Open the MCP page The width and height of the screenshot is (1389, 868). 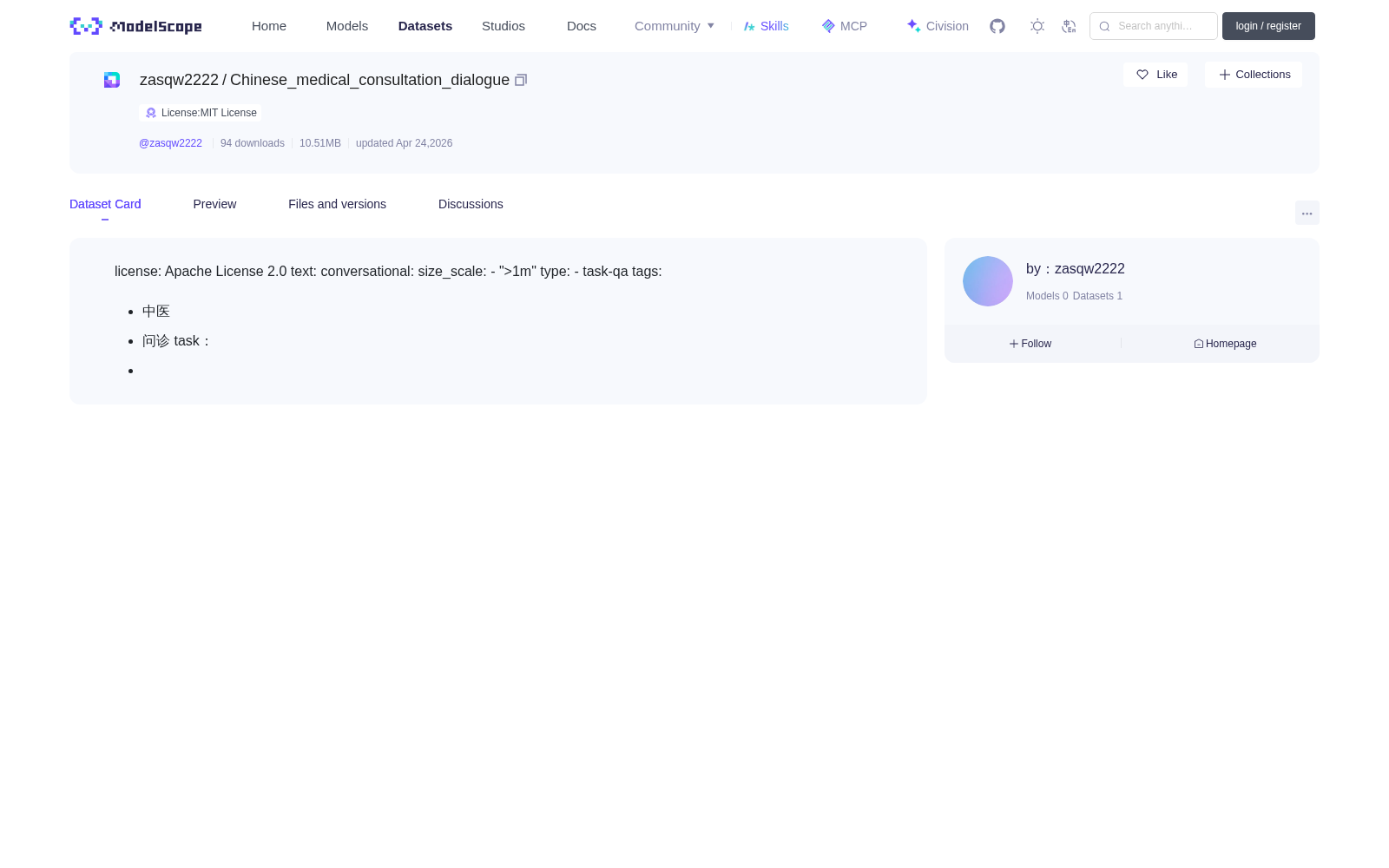point(845,26)
